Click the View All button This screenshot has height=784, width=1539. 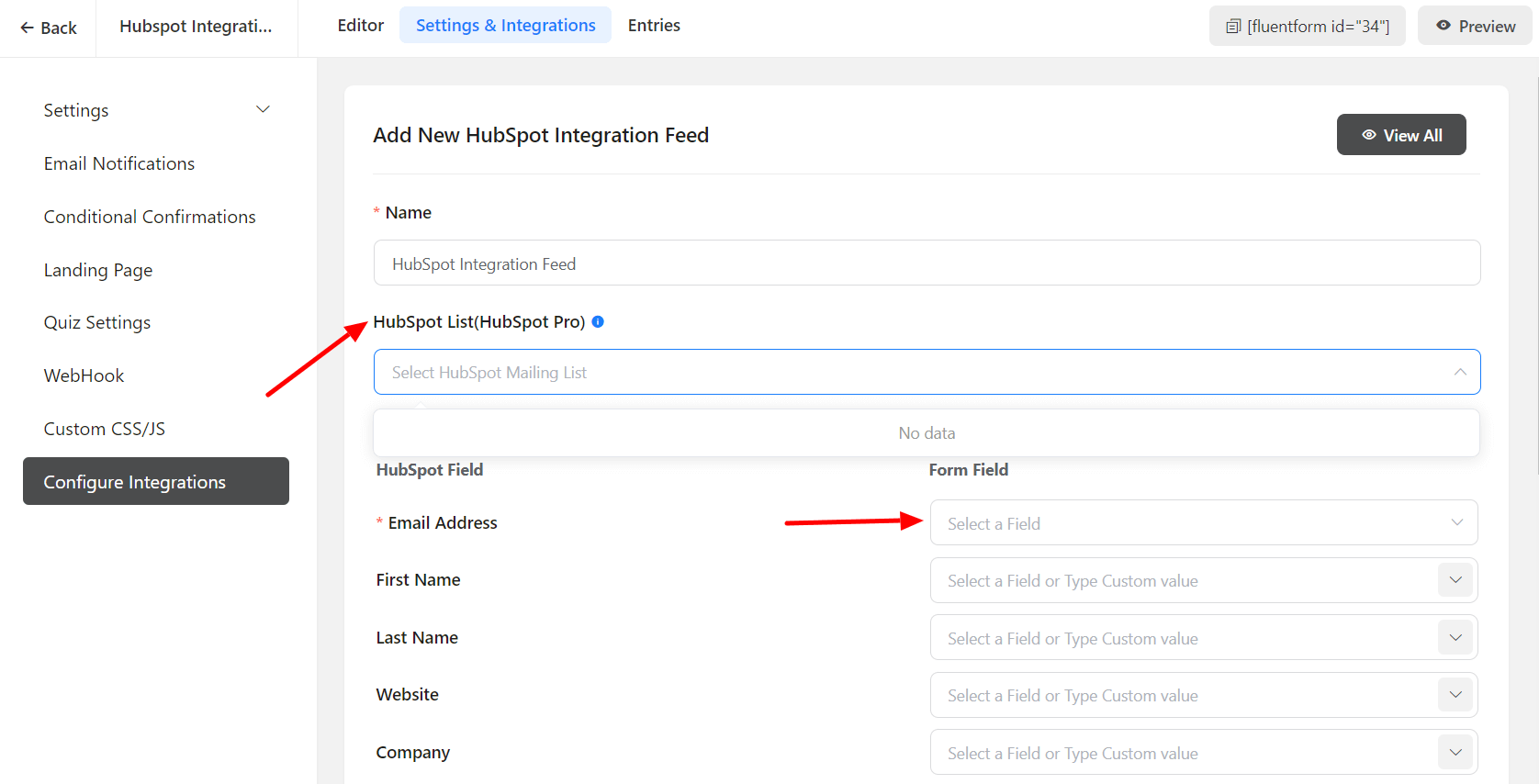click(1400, 135)
